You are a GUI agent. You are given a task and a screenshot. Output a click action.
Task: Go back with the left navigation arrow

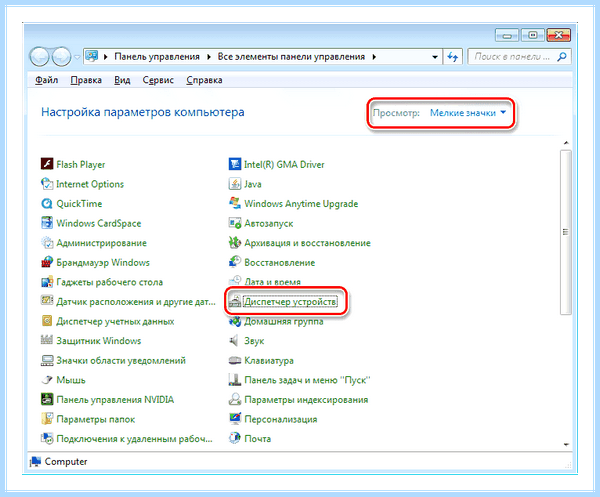(x=39, y=57)
